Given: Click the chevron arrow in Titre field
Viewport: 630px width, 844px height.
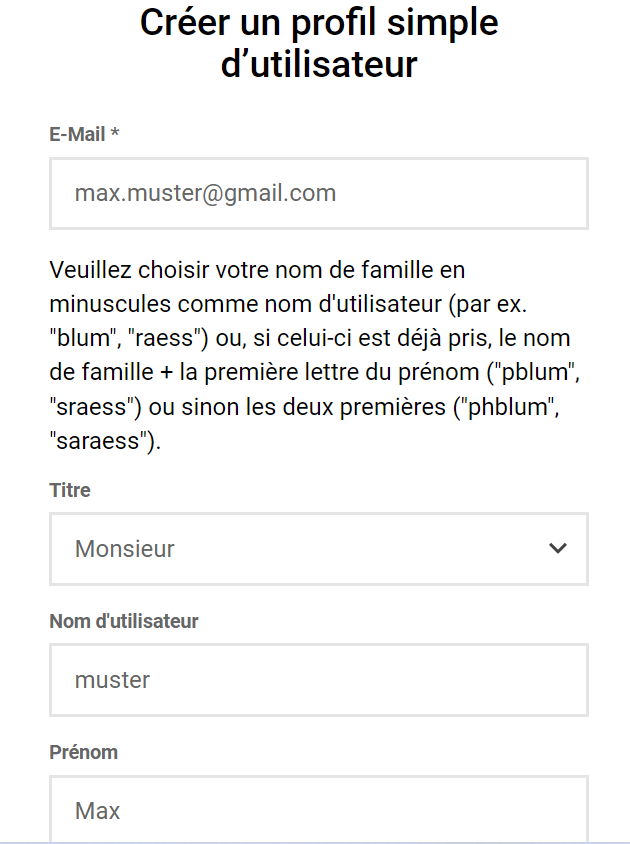Looking at the screenshot, I should [x=558, y=548].
